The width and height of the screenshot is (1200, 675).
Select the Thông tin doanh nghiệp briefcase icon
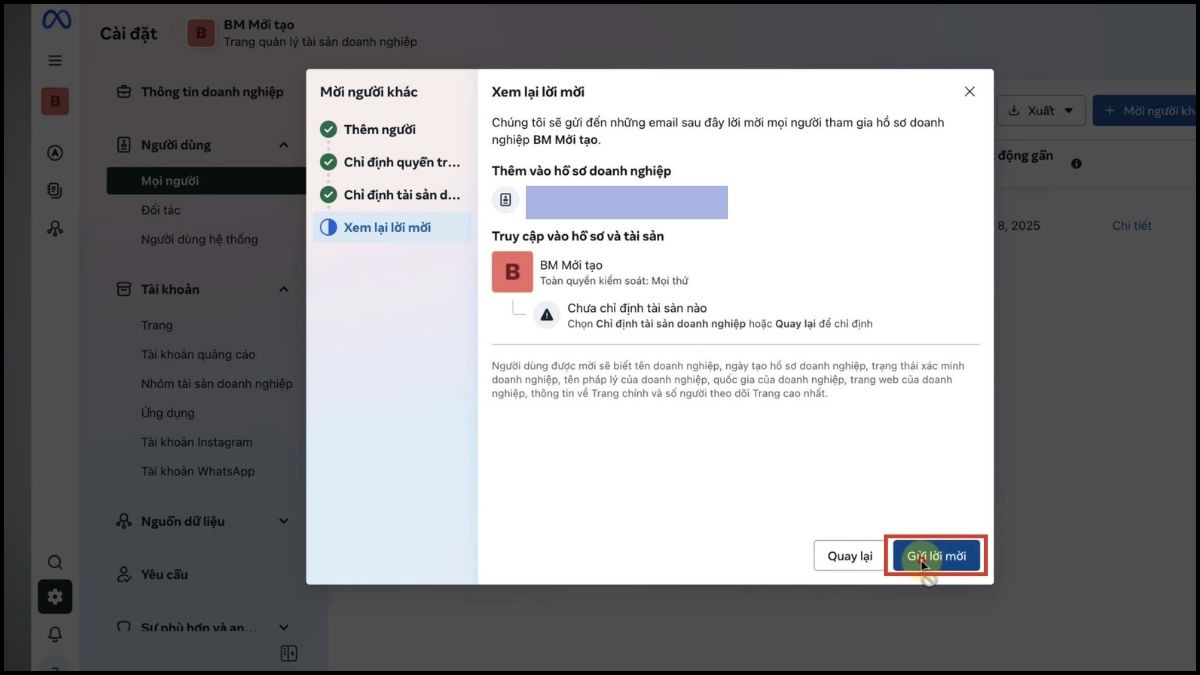(124, 92)
